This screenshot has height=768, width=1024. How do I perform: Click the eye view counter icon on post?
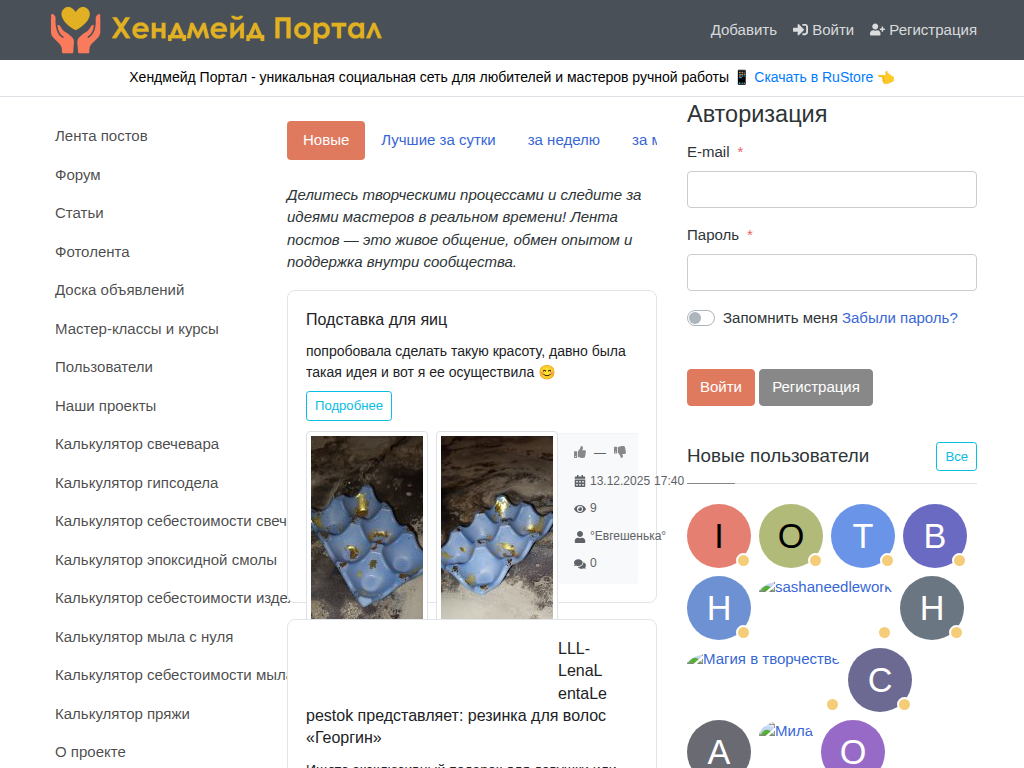pos(579,508)
